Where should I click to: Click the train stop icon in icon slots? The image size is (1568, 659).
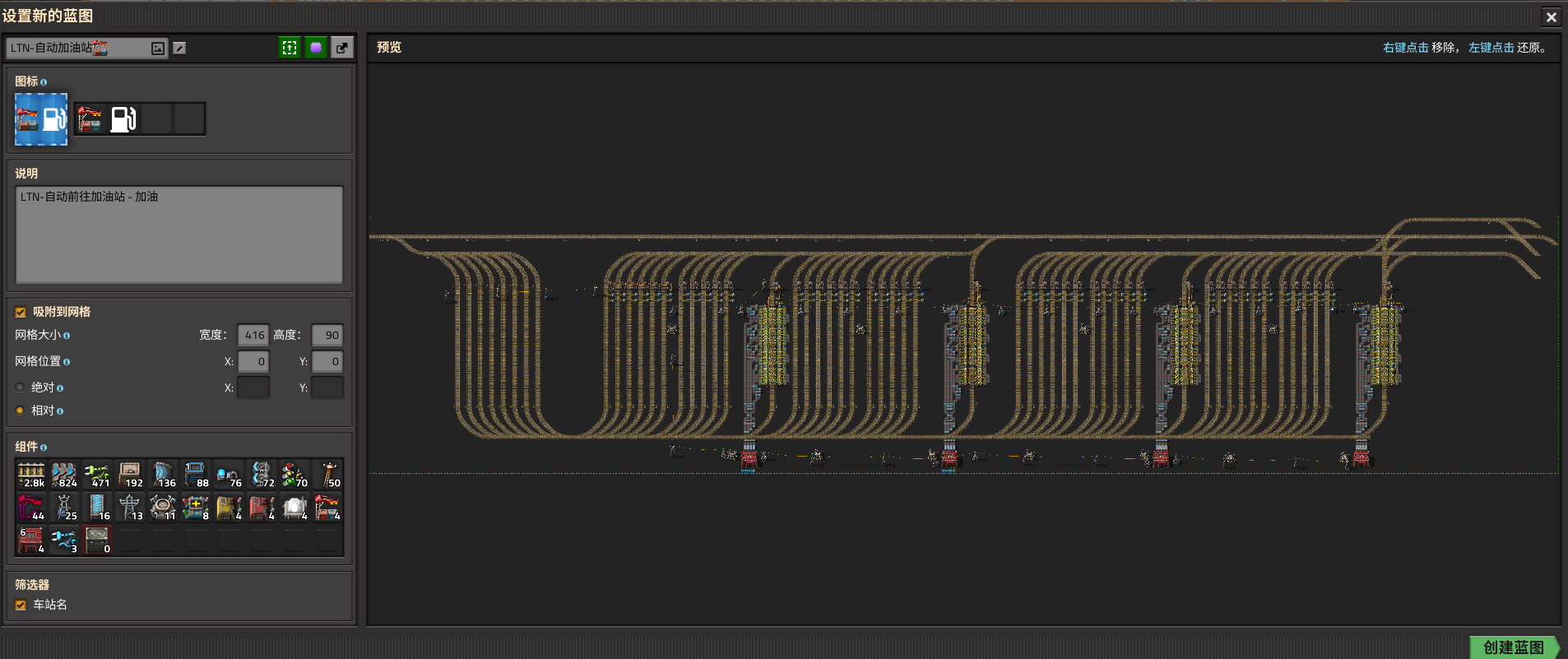point(90,119)
